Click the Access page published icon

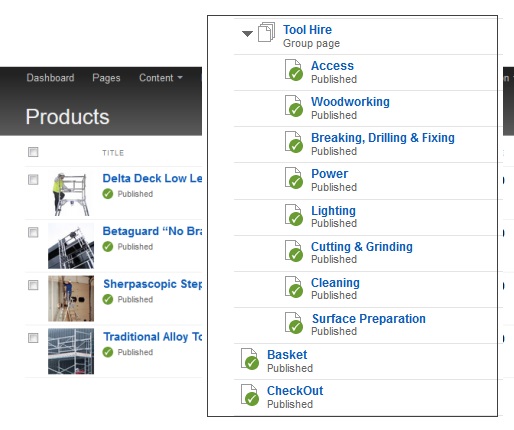coord(294,70)
